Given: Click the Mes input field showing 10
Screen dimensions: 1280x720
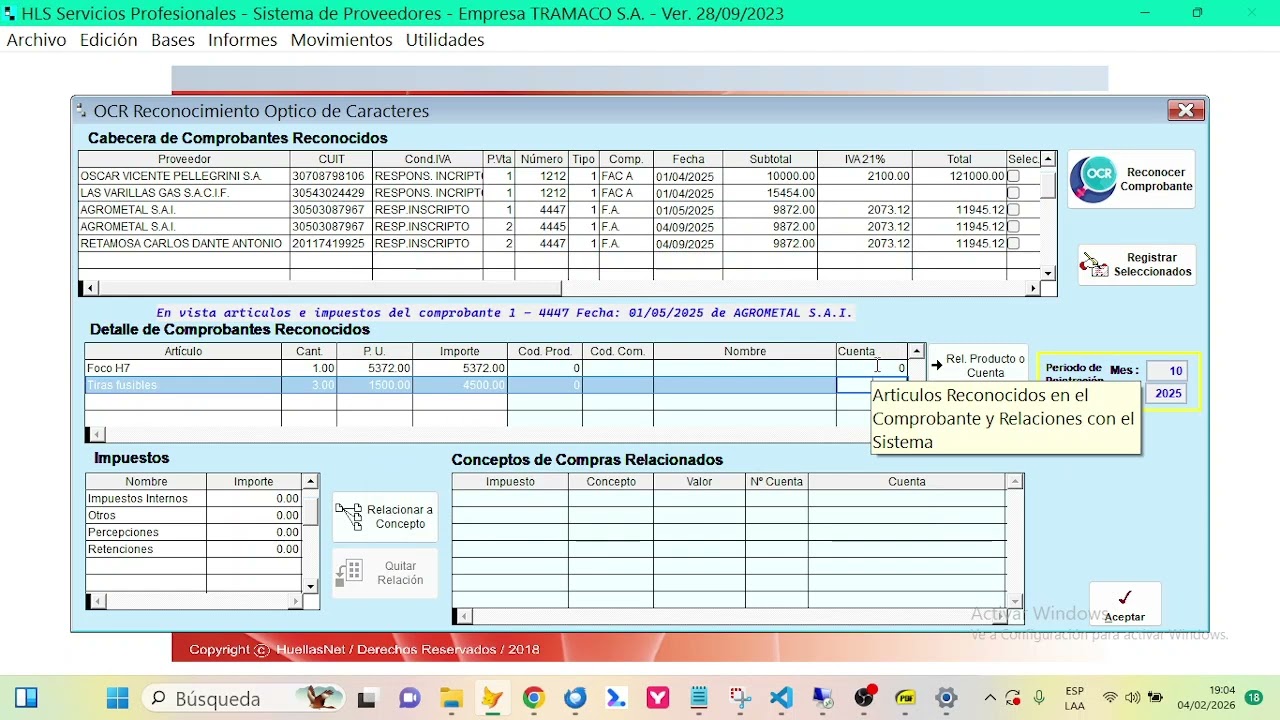Looking at the screenshot, I should pos(1166,370).
